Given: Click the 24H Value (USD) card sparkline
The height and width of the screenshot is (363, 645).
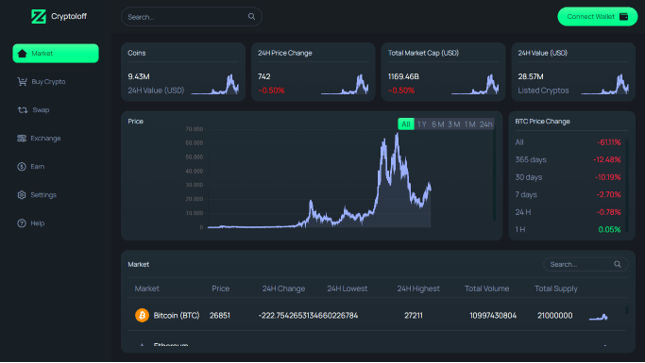Looking at the screenshot, I should (605, 85).
